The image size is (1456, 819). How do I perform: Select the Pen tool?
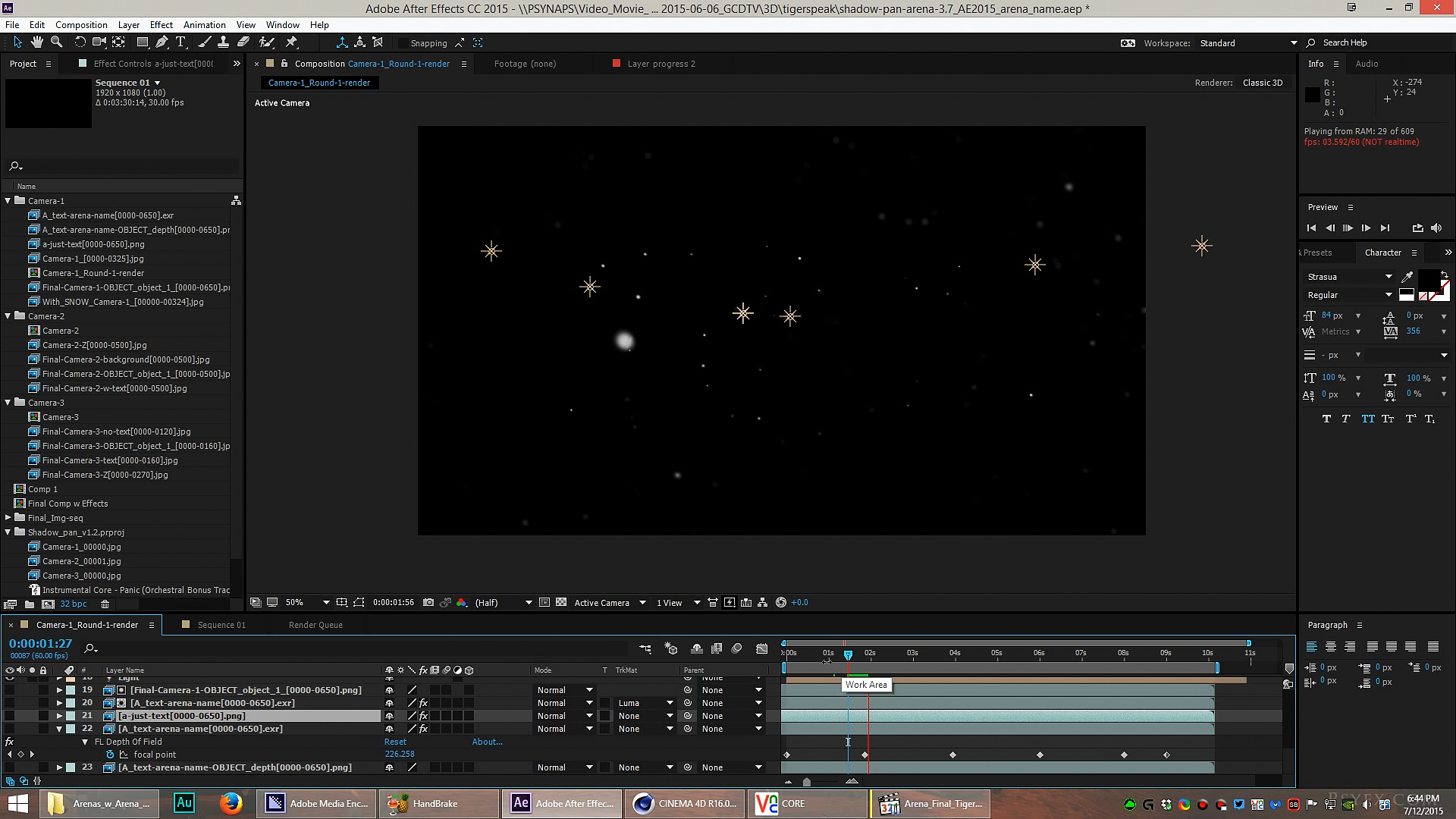[x=162, y=42]
